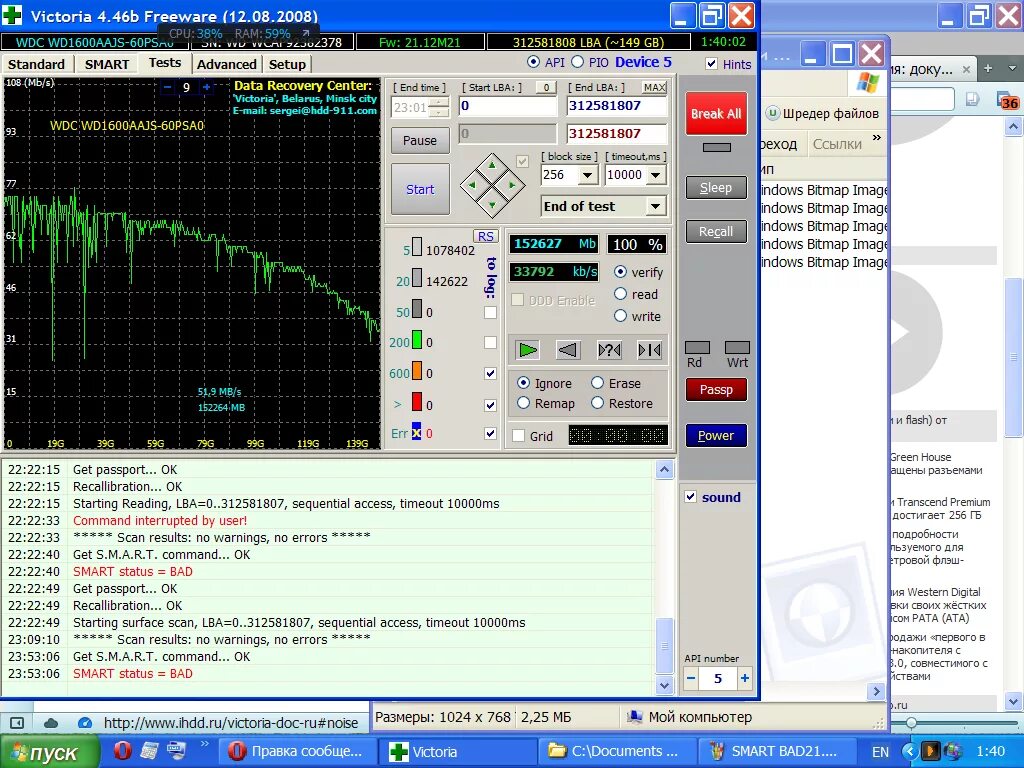Click the Victoria green cross title icon
This screenshot has width=1024, height=768.
pos(12,15)
